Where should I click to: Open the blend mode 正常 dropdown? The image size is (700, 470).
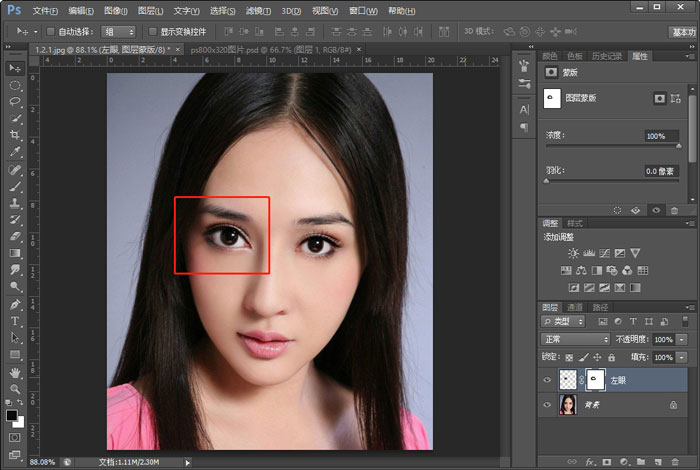pyautogui.click(x=575, y=340)
